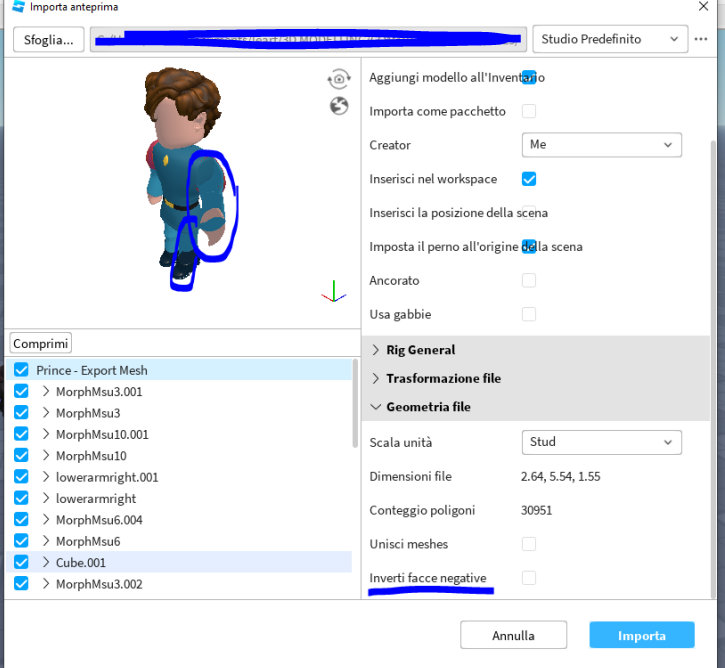Expand the MorphMsu6 tree node
This screenshot has height=668, width=725.
click(46, 541)
